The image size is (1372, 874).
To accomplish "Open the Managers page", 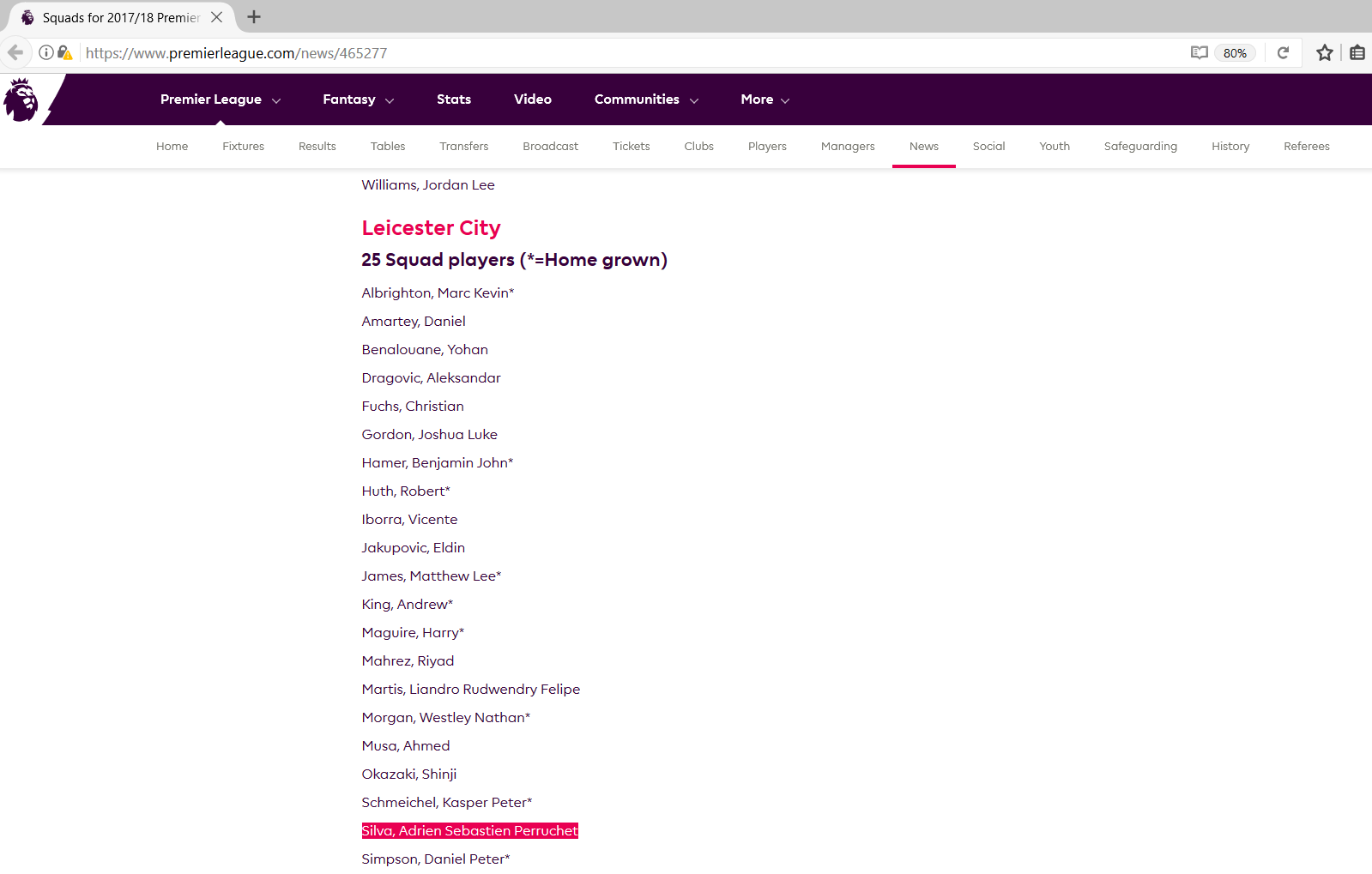I will pos(848,147).
